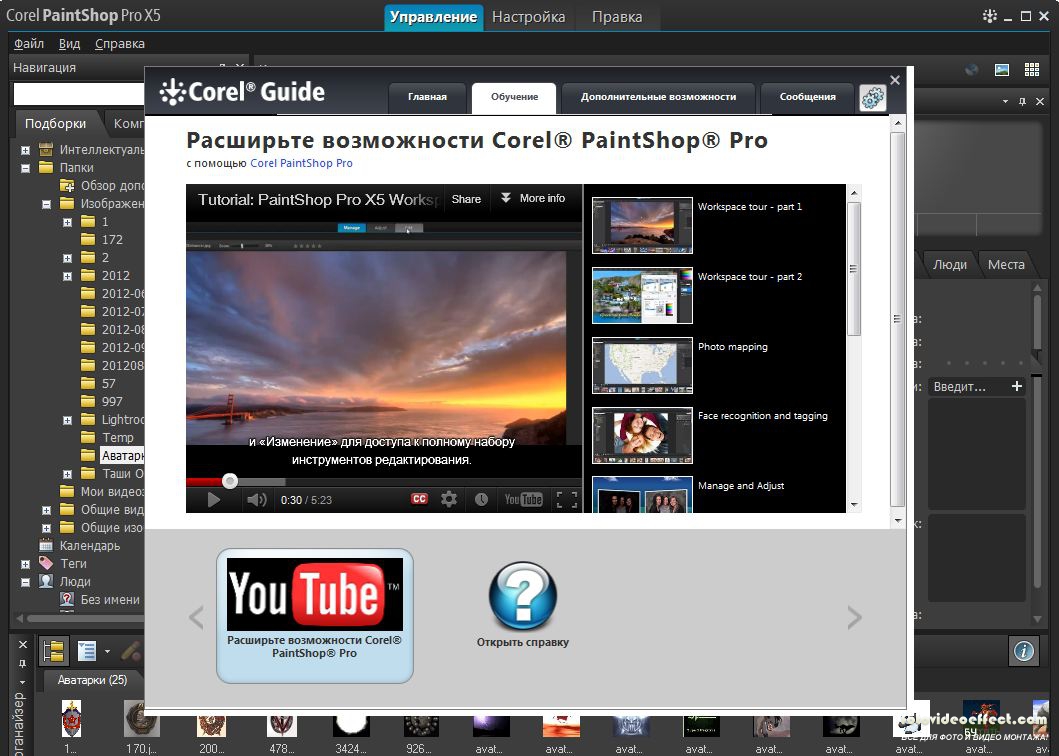Select folder 997 in navigation tree
Viewport: 1059px width, 756px height.
(112, 401)
